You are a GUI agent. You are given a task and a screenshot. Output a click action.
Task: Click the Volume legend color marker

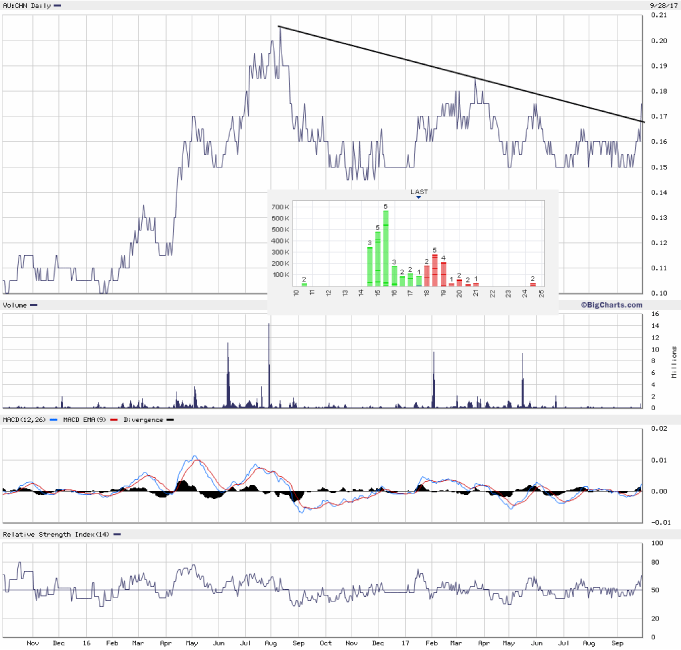[34, 305]
